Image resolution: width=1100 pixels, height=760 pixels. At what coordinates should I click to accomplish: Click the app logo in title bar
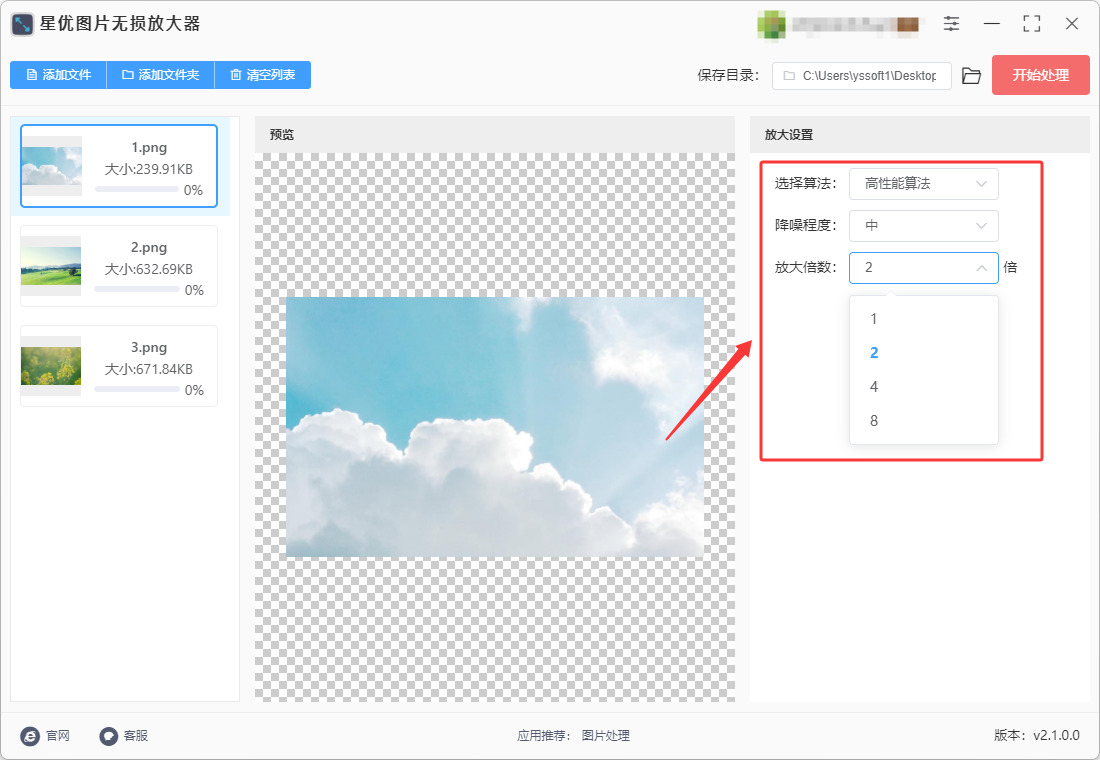[x=22, y=24]
